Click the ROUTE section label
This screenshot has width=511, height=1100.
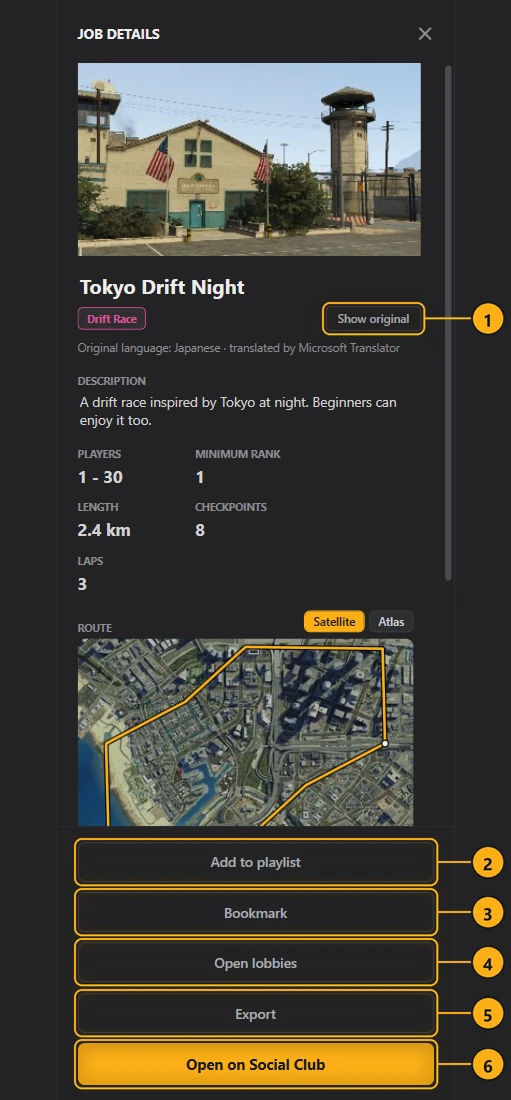(x=95, y=628)
